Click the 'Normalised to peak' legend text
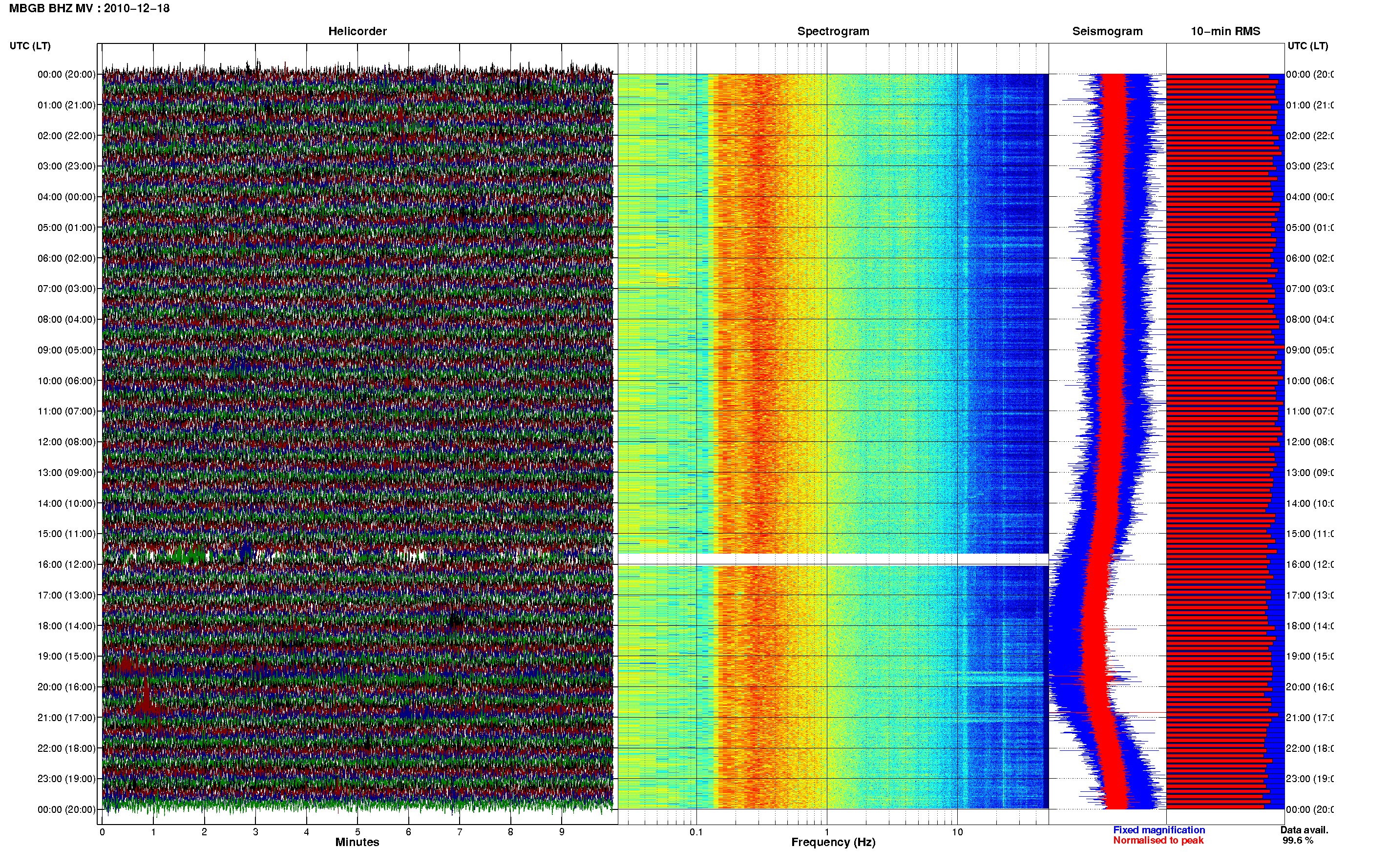The width and height of the screenshot is (1389, 868). [1158, 841]
